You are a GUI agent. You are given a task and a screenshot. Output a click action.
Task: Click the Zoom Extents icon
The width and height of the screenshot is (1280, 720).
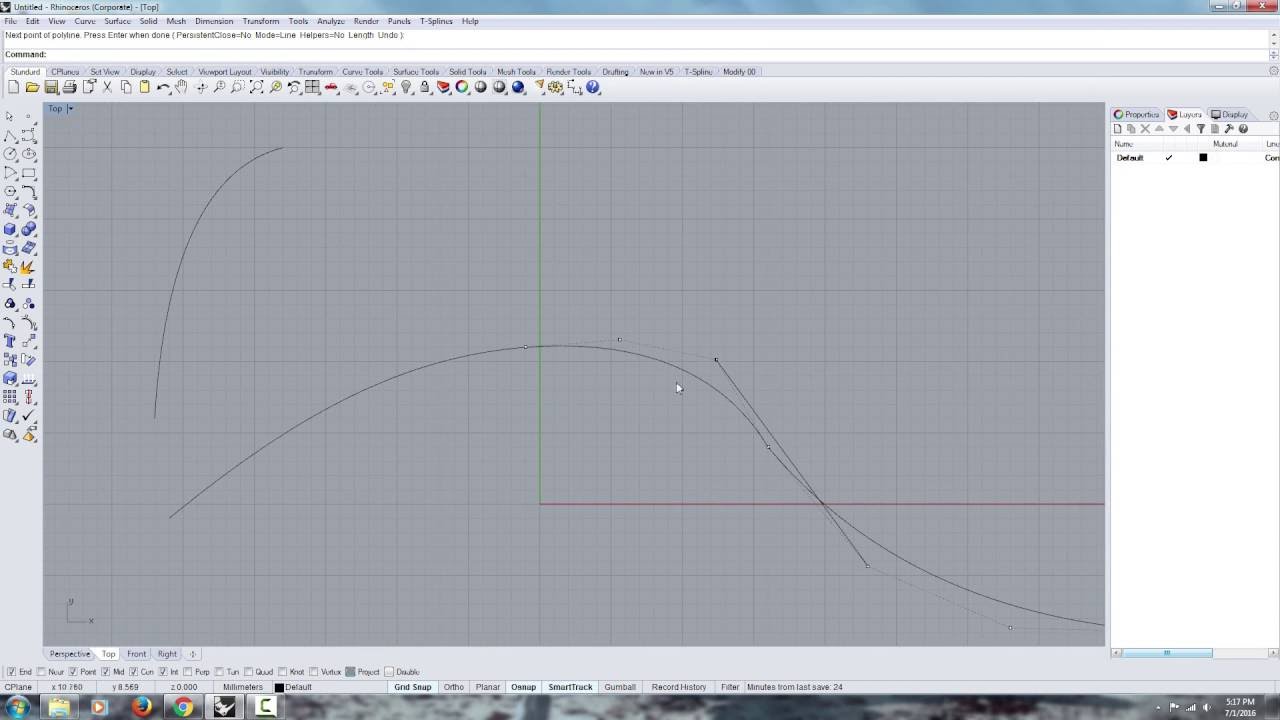click(x=256, y=88)
